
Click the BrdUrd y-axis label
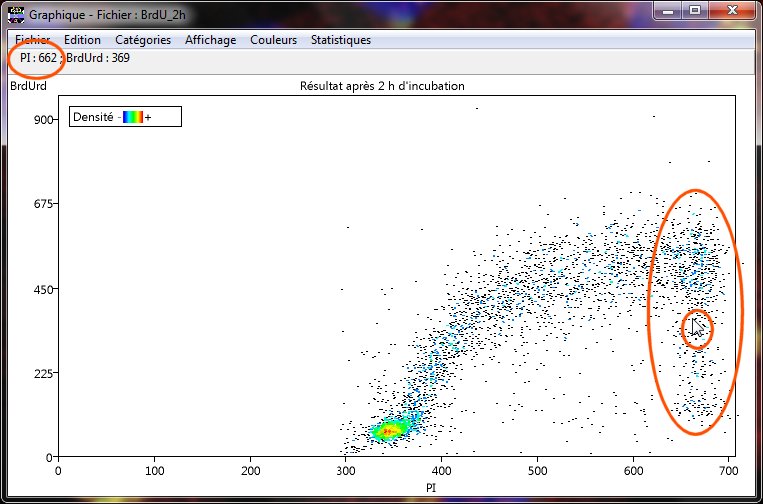point(26,86)
